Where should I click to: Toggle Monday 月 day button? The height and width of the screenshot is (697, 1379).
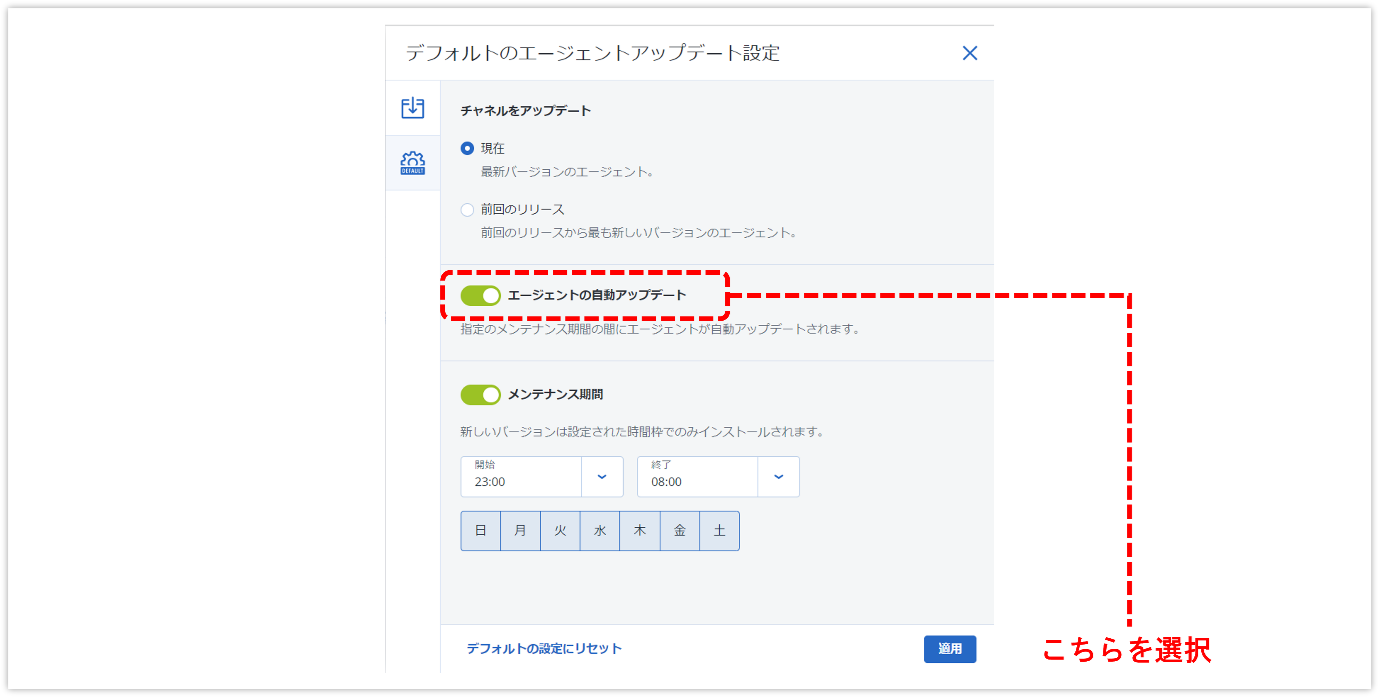(x=520, y=531)
